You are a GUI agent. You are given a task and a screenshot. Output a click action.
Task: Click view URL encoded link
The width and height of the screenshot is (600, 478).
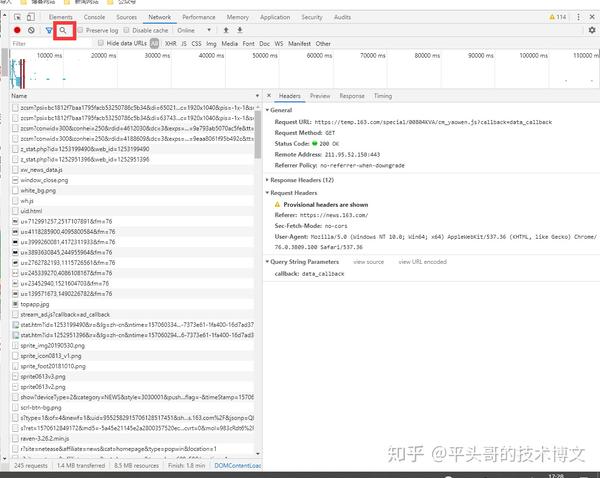pos(422,262)
